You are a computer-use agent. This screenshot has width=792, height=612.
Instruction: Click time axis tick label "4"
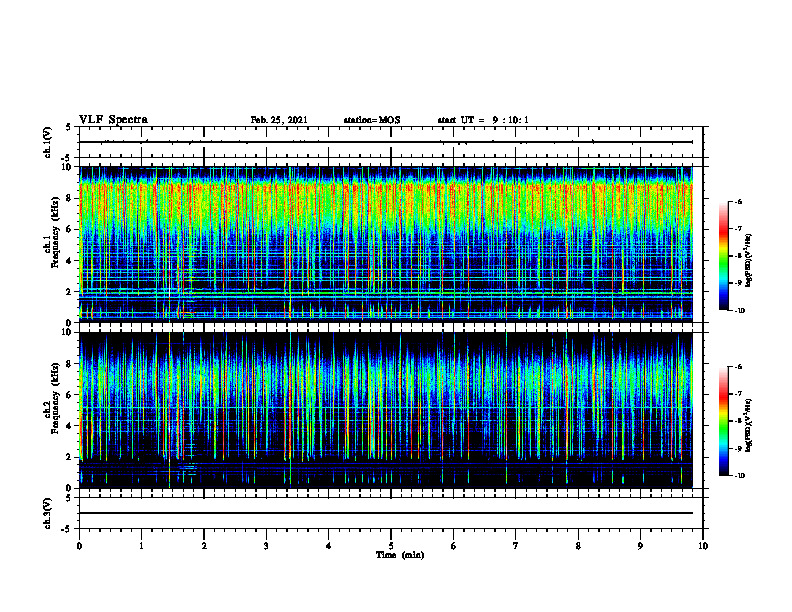tap(329, 546)
